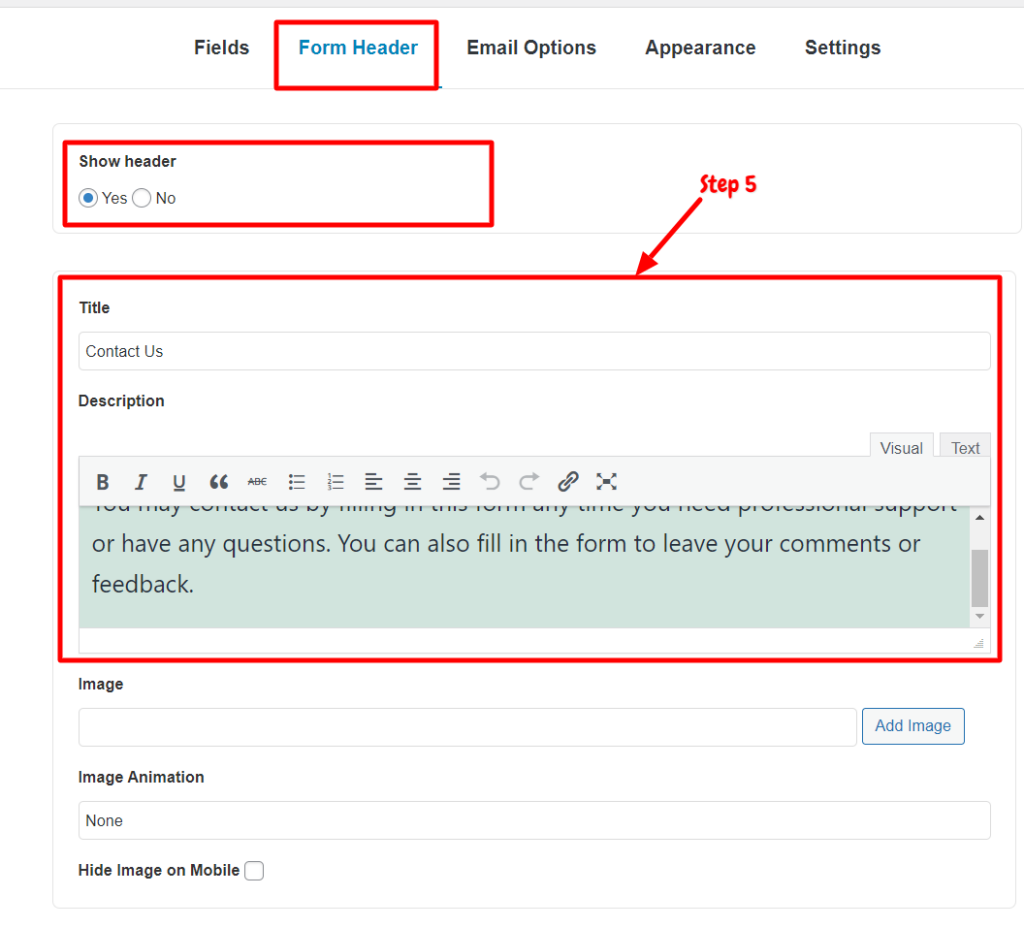
Task: Click inside the description text area
Action: [x=524, y=567]
